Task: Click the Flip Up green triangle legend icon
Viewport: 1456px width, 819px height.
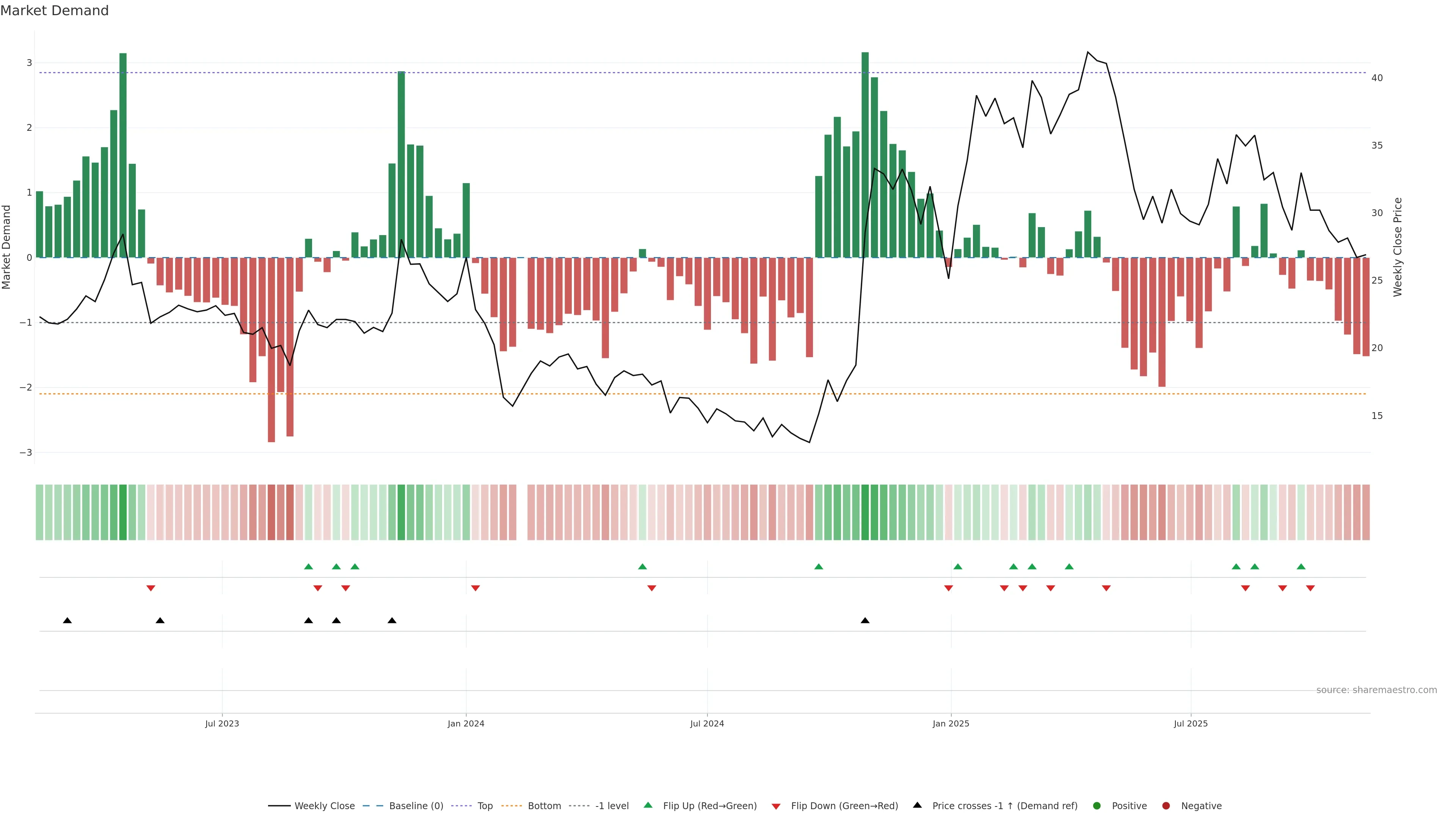Action: pos(648,805)
